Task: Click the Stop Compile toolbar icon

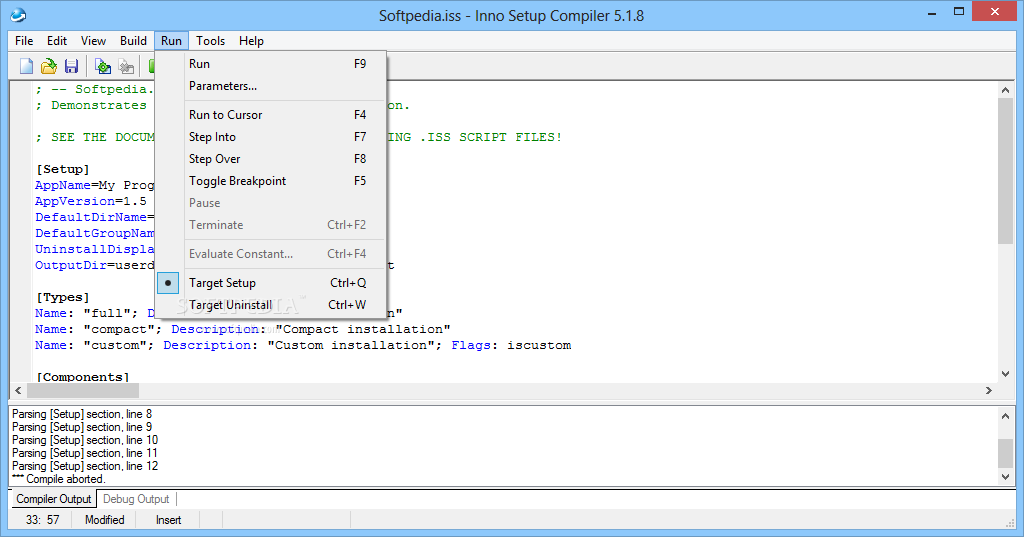Action: tap(126, 66)
